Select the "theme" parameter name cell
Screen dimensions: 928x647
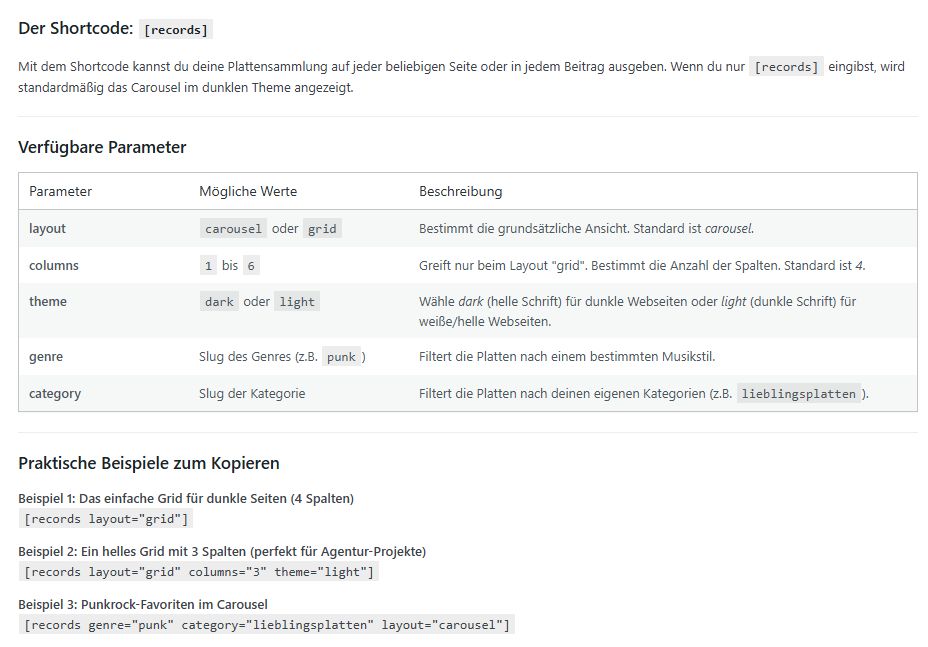click(x=48, y=301)
